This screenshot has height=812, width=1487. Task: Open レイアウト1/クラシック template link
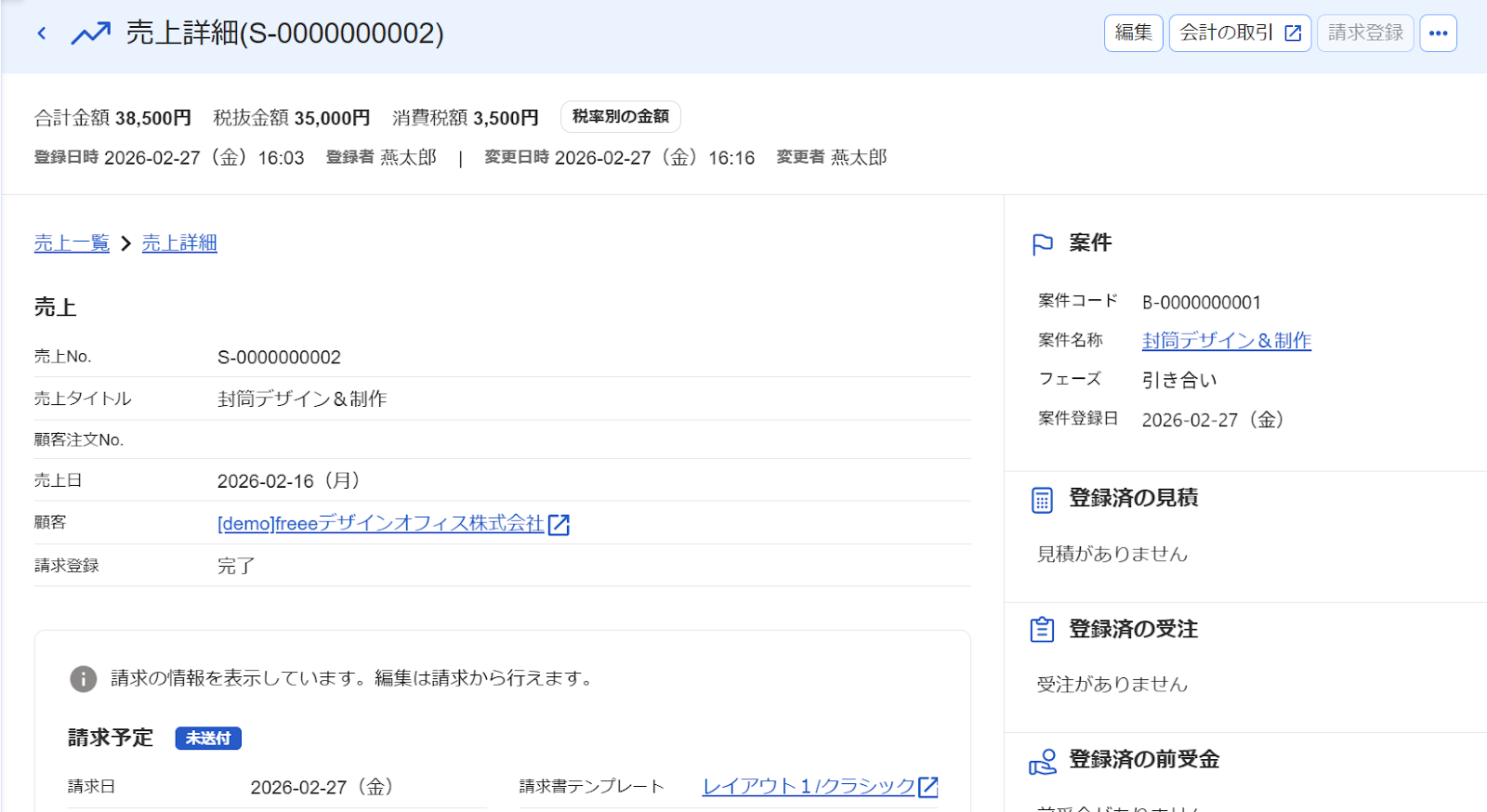click(x=809, y=787)
